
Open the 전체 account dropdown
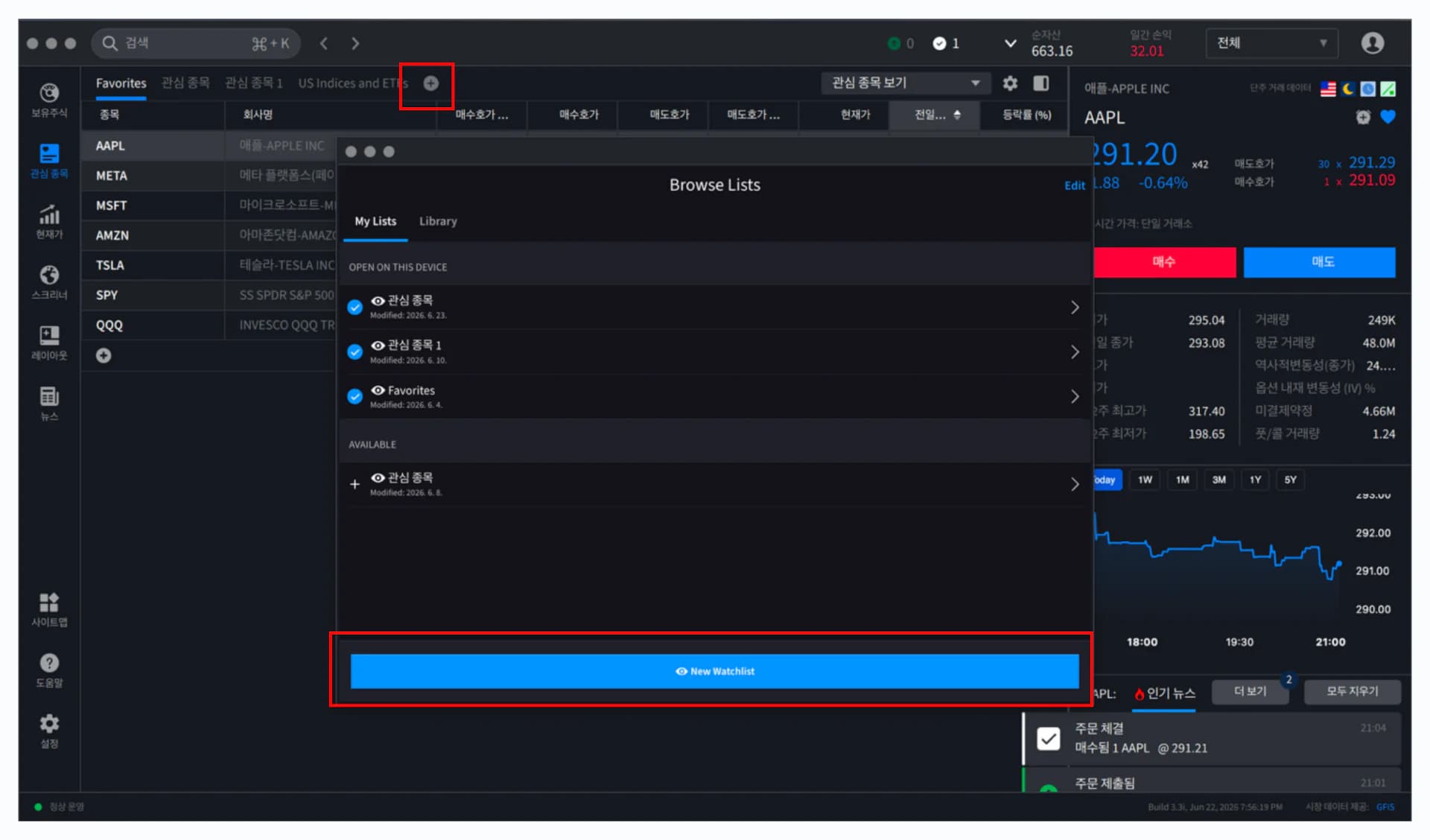pyautogui.click(x=1271, y=43)
